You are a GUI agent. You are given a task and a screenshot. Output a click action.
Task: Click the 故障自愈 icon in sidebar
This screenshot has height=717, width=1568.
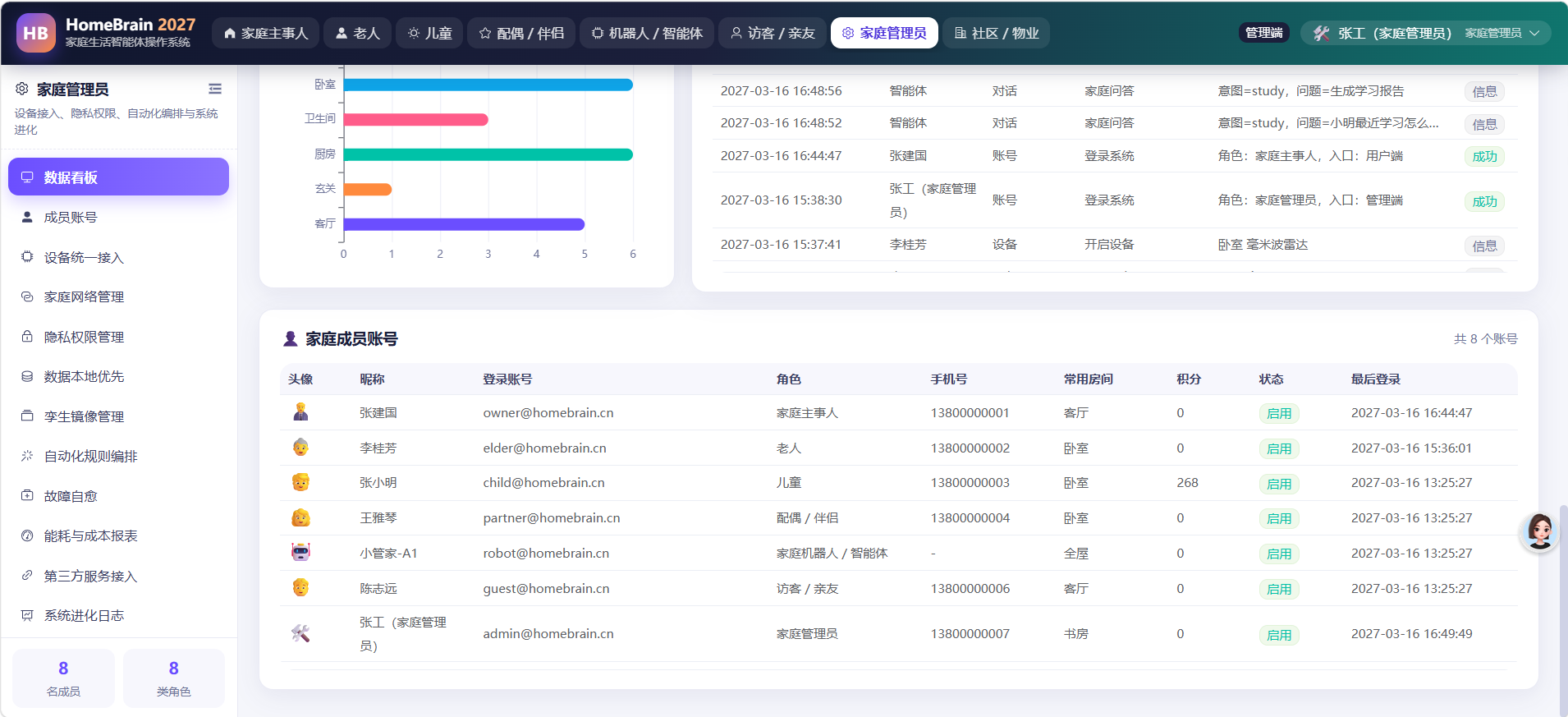[x=27, y=496]
